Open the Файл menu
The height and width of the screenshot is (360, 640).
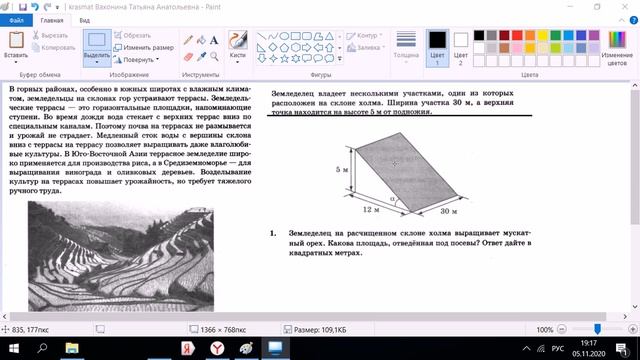pyautogui.click(x=16, y=20)
